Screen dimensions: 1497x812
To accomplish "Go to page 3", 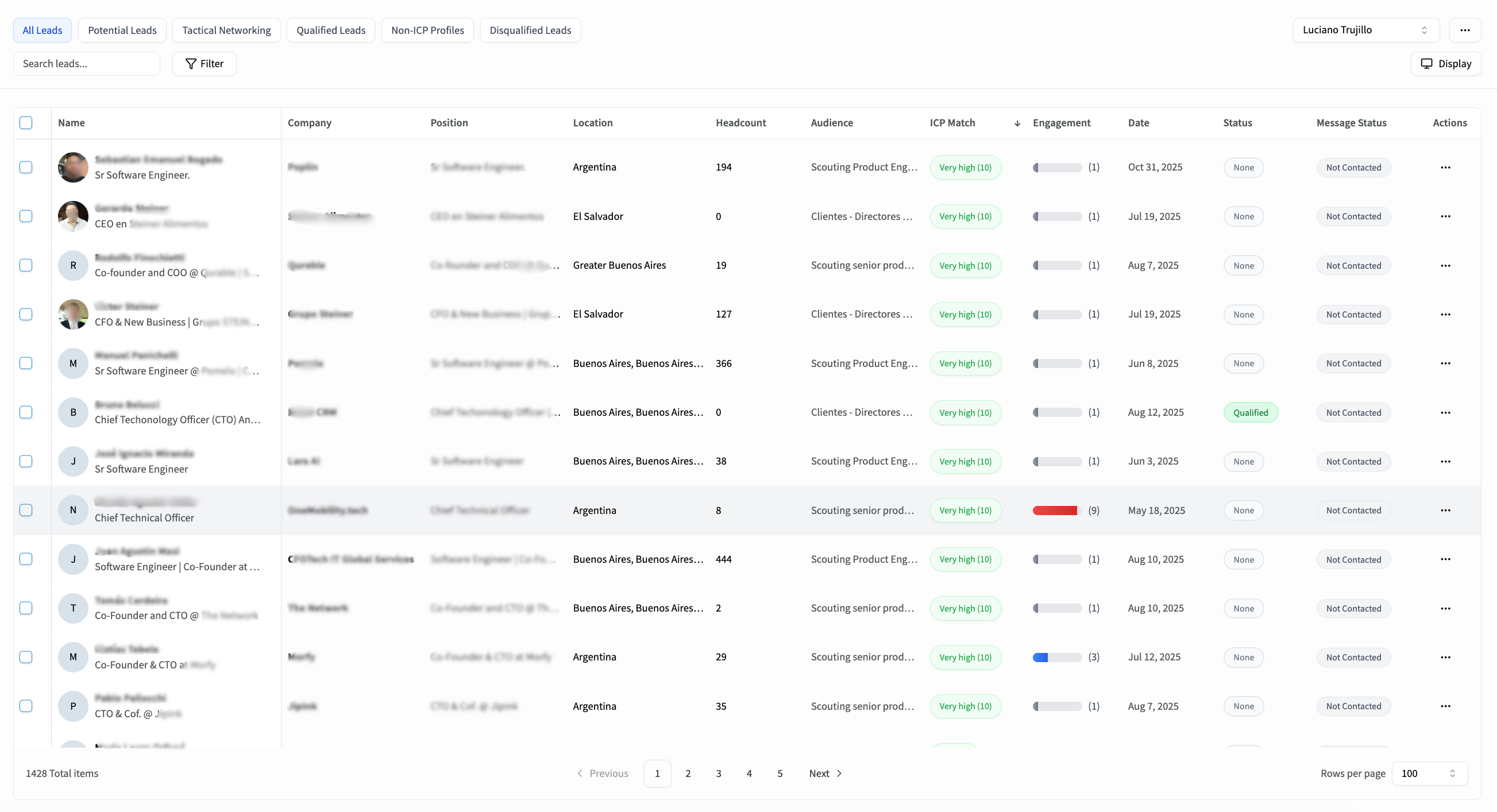I will (718, 774).
